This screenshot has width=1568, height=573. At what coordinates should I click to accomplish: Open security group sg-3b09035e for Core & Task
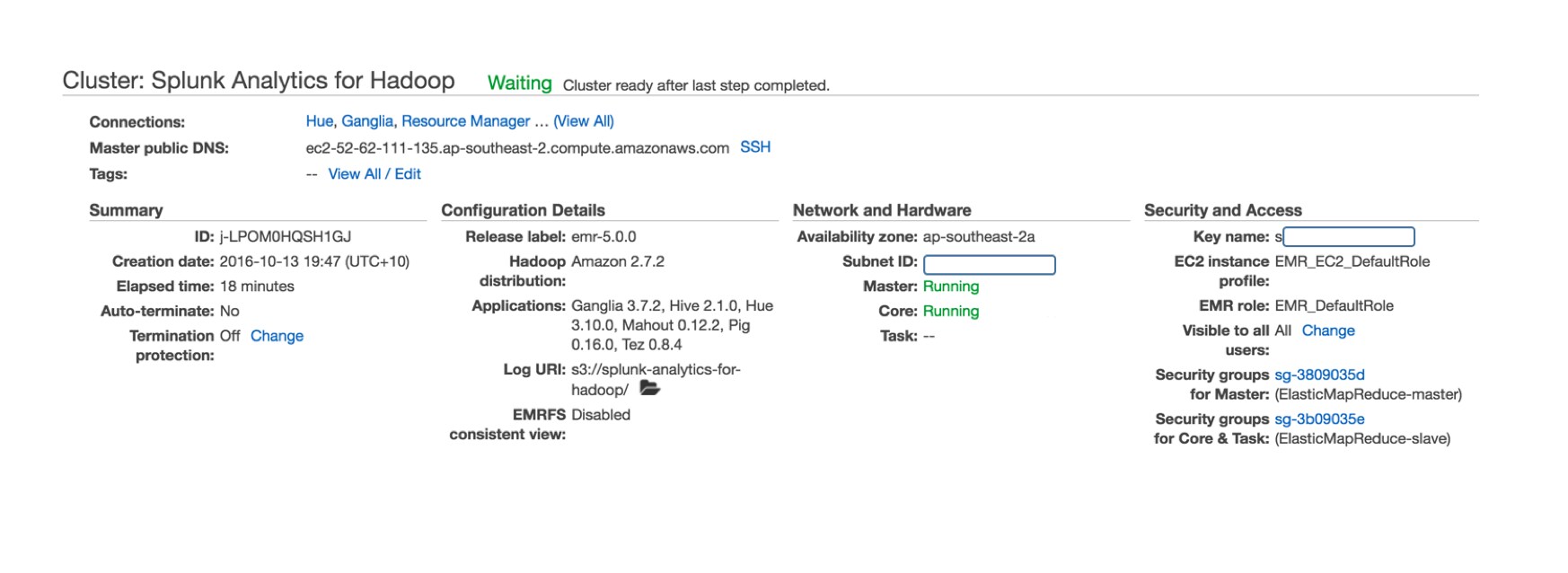click(x=1319, y=419)
